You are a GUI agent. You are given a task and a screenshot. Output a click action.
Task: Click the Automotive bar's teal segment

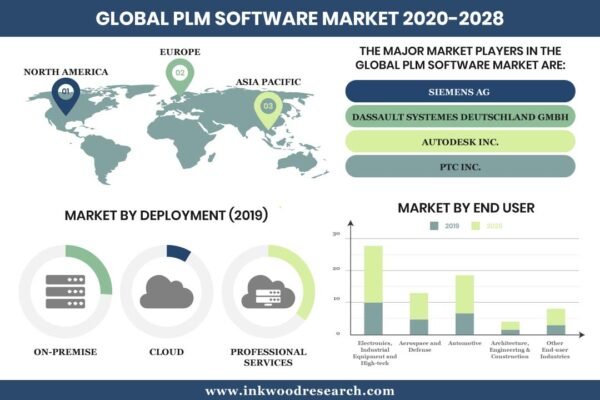click(x=465, y=324)
